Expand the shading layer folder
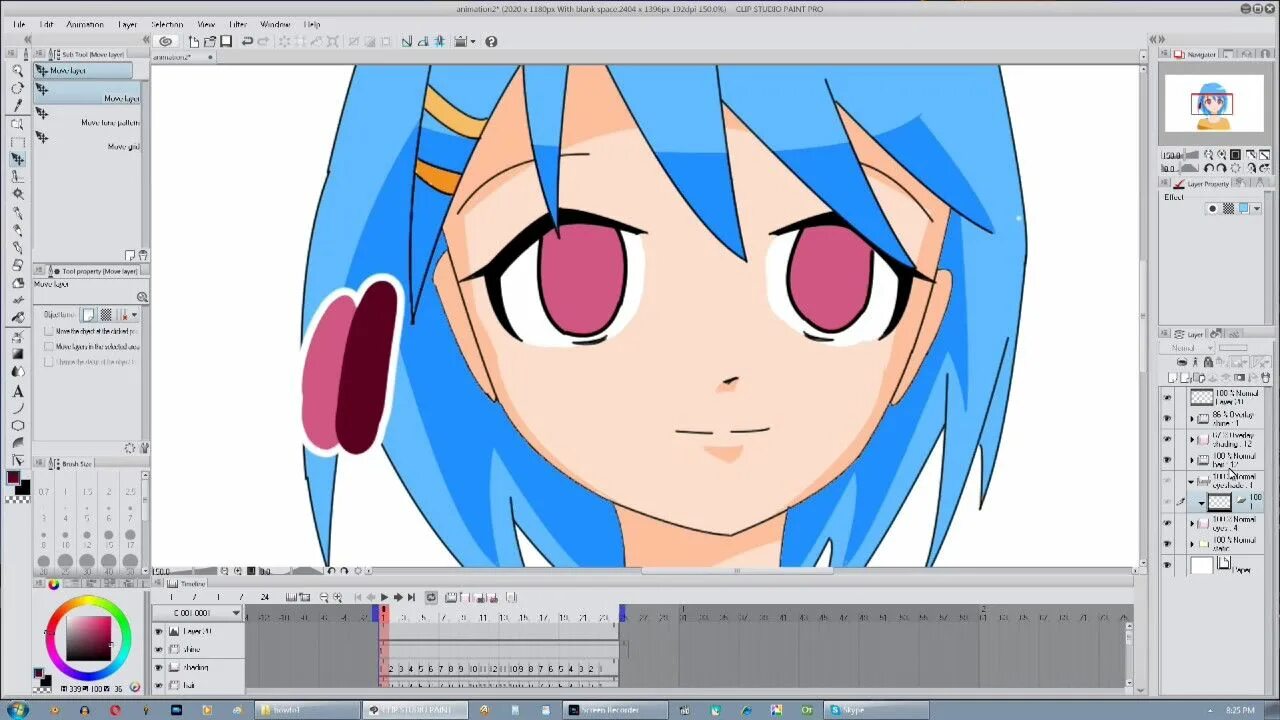 pos(1192,440)
